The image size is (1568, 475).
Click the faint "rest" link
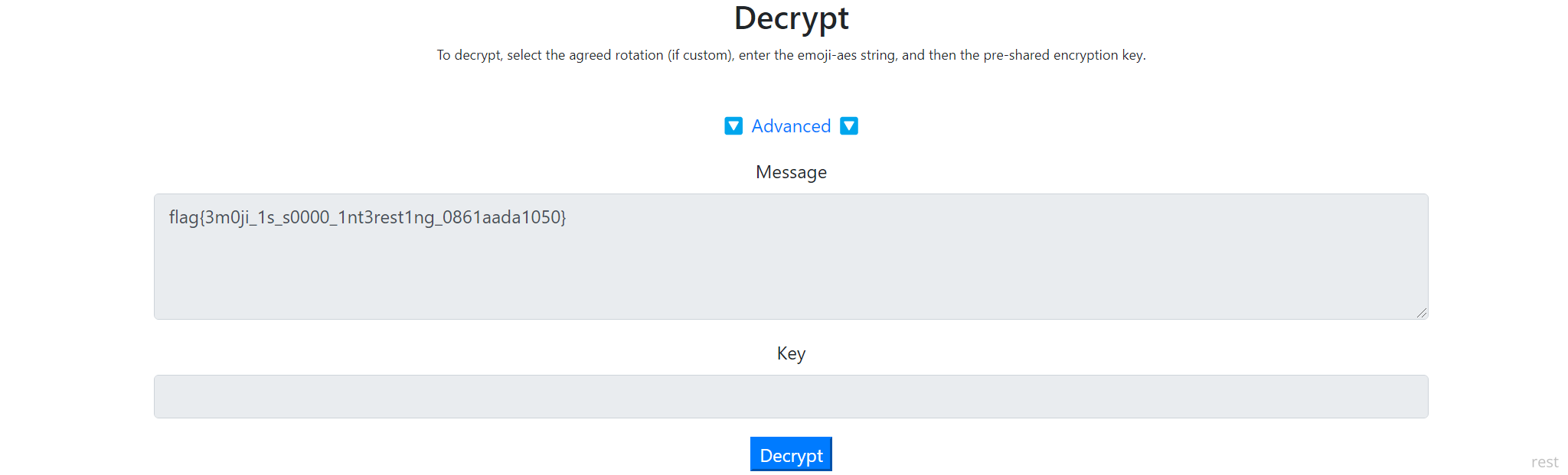[x=1544, y=462]
